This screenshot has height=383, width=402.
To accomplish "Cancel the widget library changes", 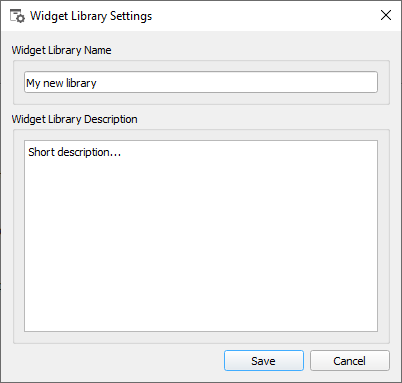I will [350, 360].
